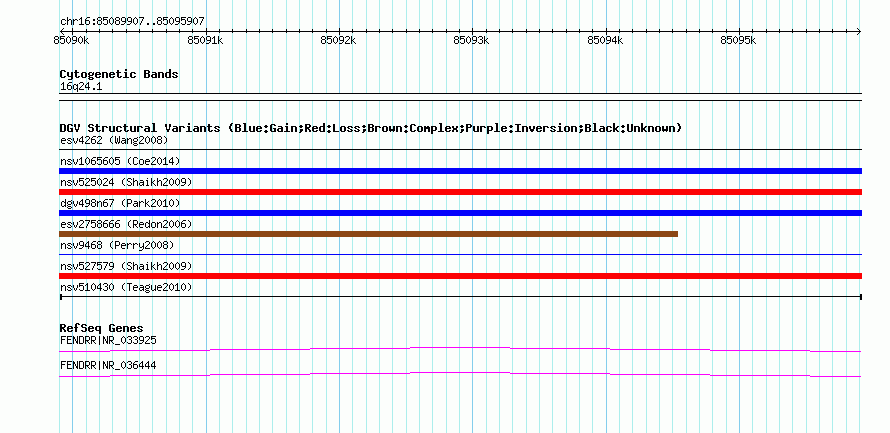Image resolution: width=890 pixels, height=433 pixels.
Task: Click the cytogenetic band 16q24.1 line
Action: (x=460, y=97)
